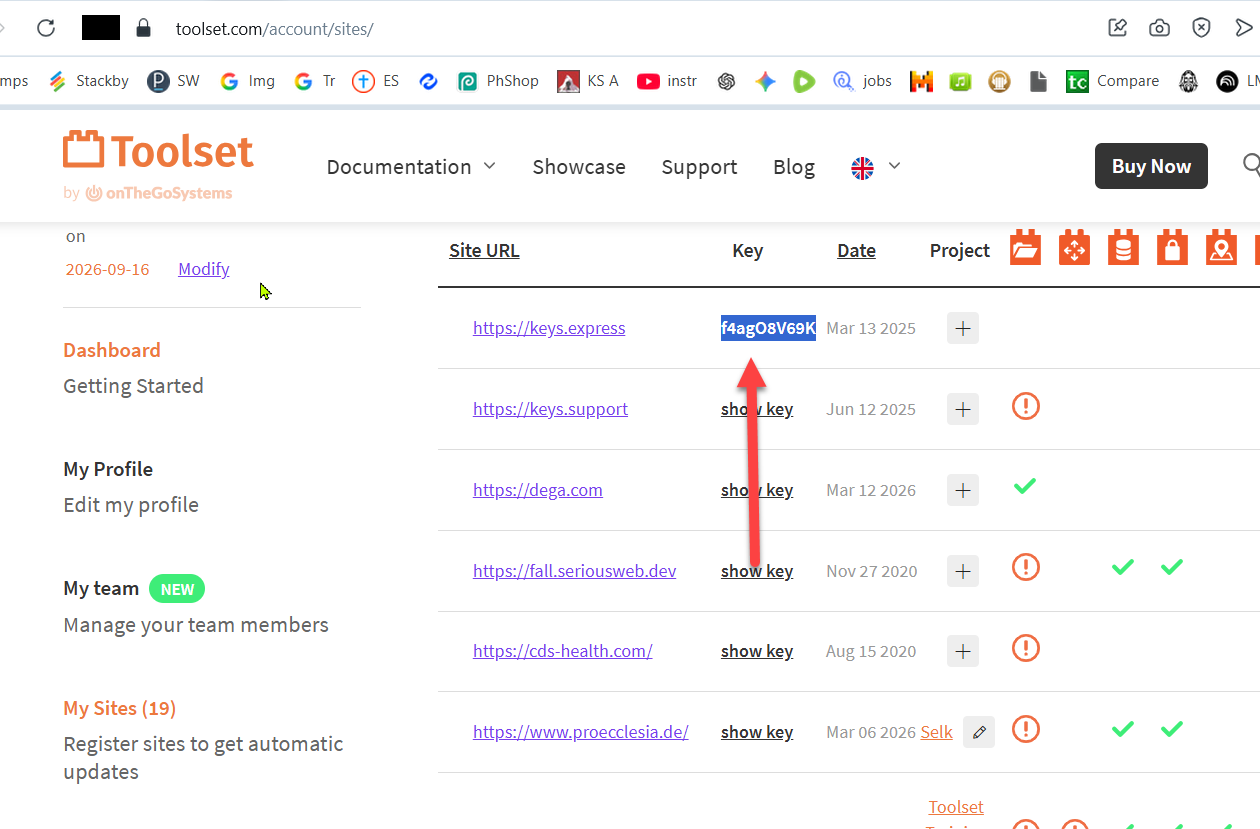Show key for keys.support site
Screen dimensions: 1260x829
(x=757, y=409)
